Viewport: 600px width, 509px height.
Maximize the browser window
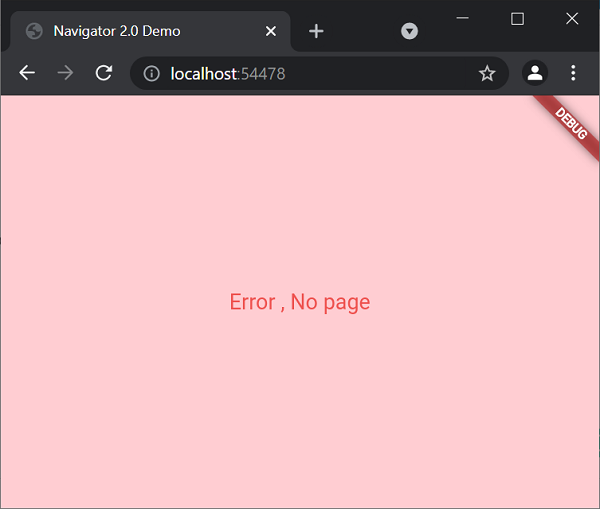pos(517,19)
